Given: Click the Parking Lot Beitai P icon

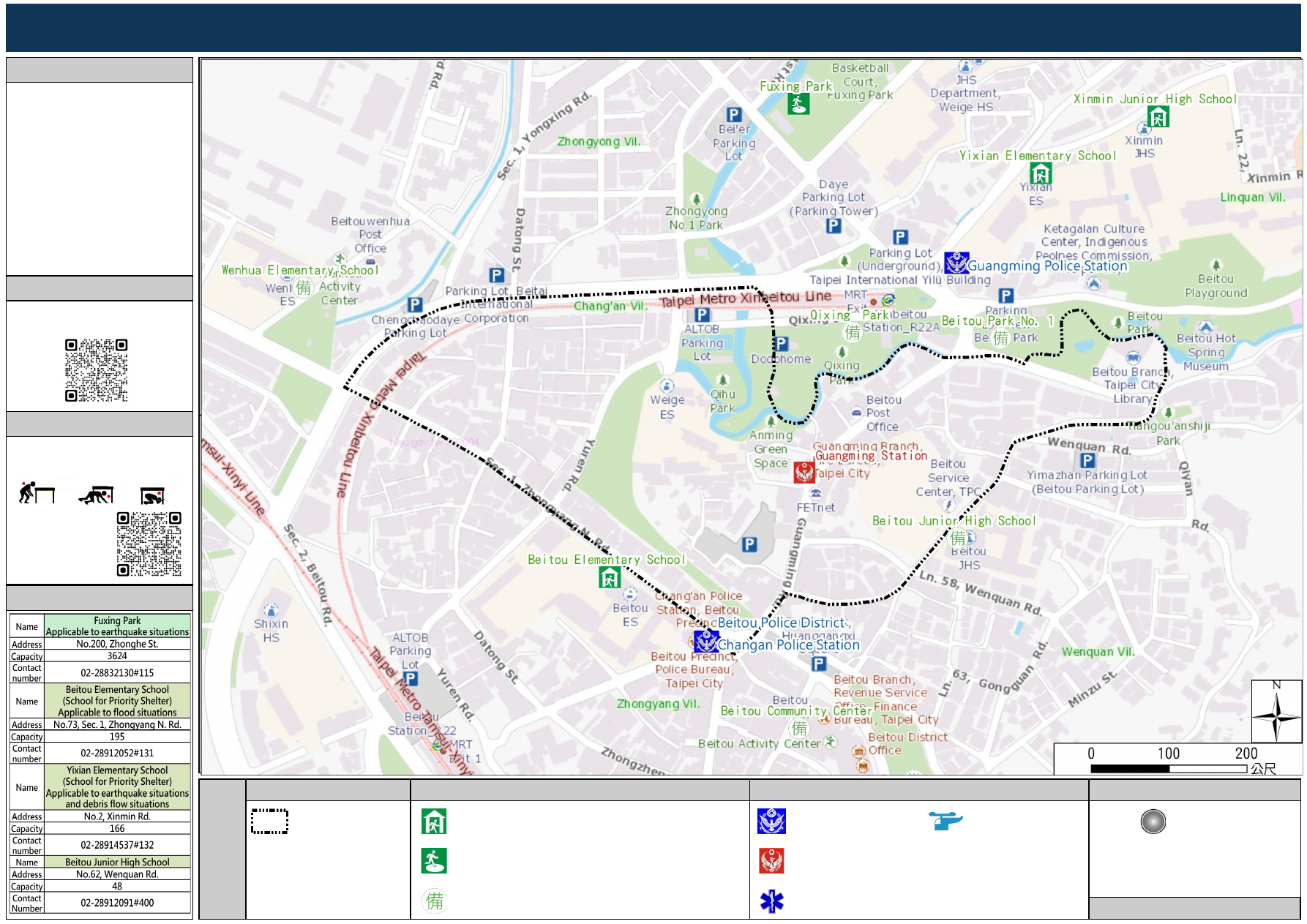Looking at the screenshot, I should [x=497, y=275].
